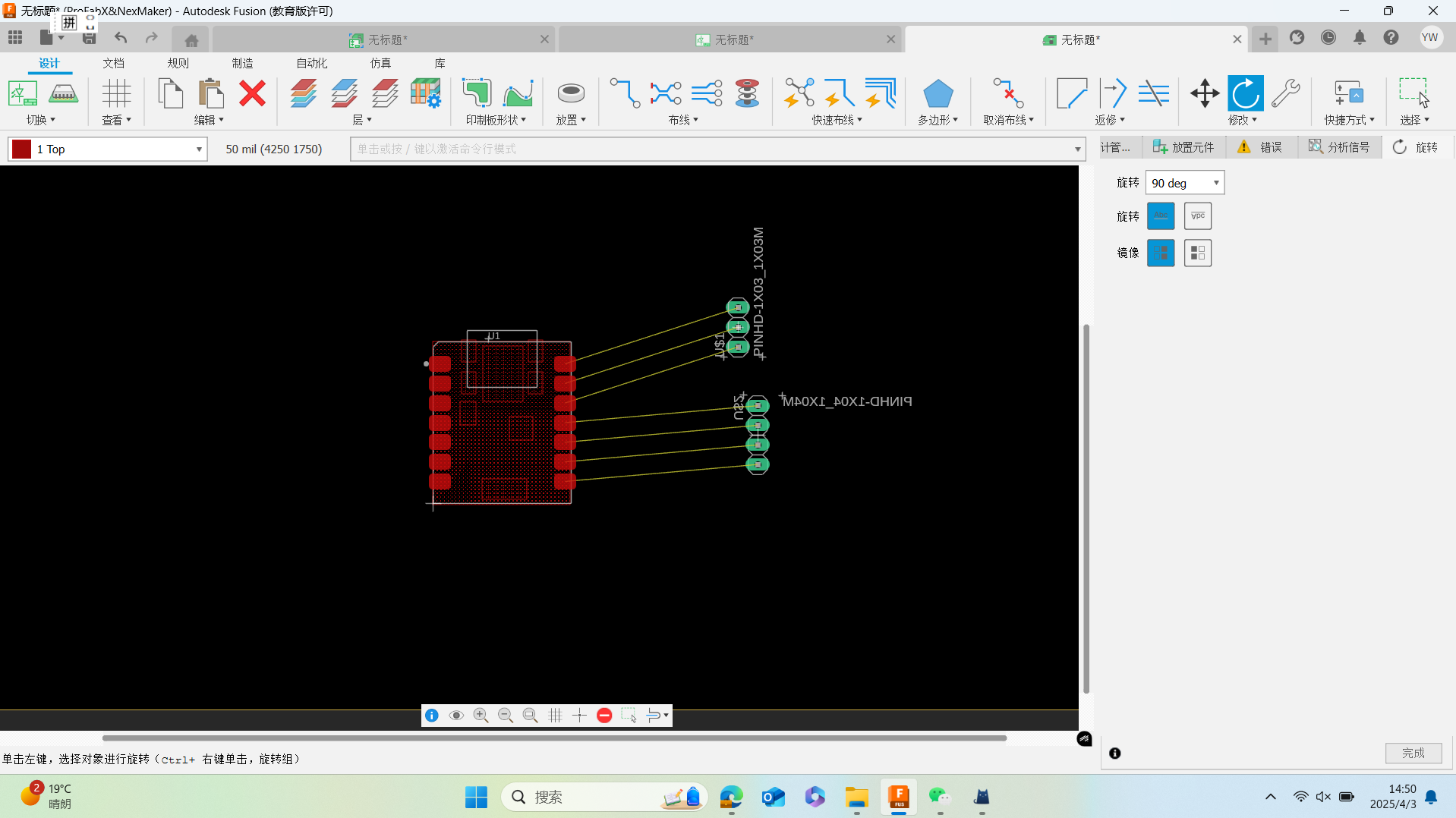Image resolution: width=1456 pixels, height=818 pixels.
Task: Expand the 修改 dropdown menu
Action: (1243, 120)
